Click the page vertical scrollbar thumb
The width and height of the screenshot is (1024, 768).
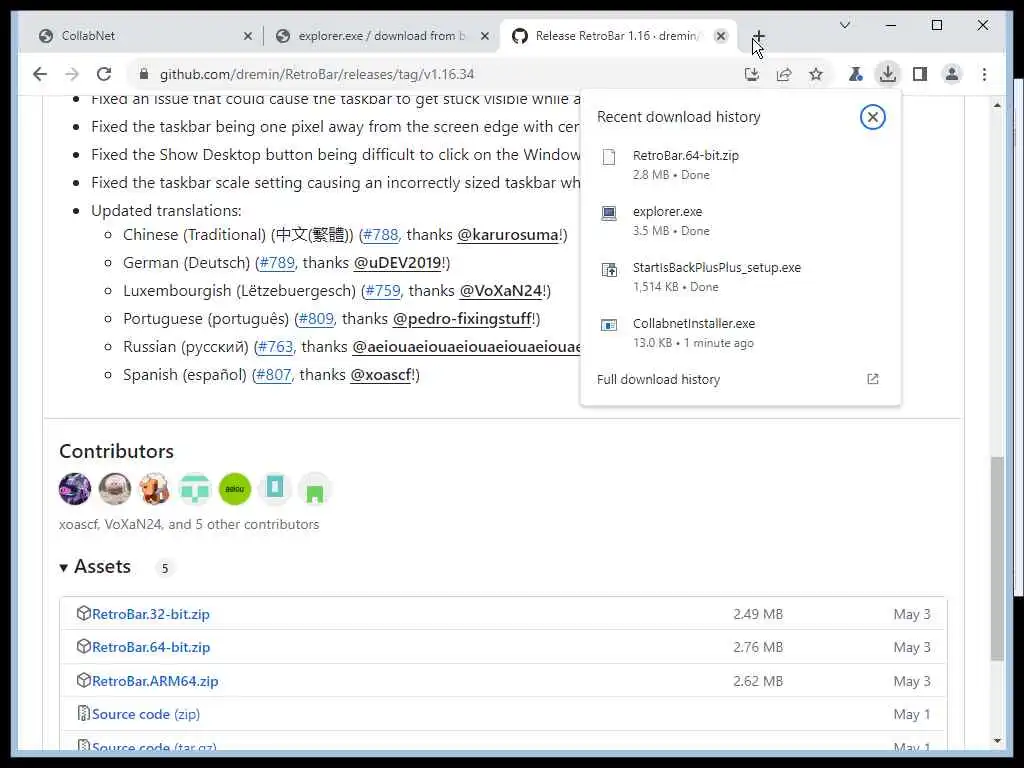[x=997, y=558]
